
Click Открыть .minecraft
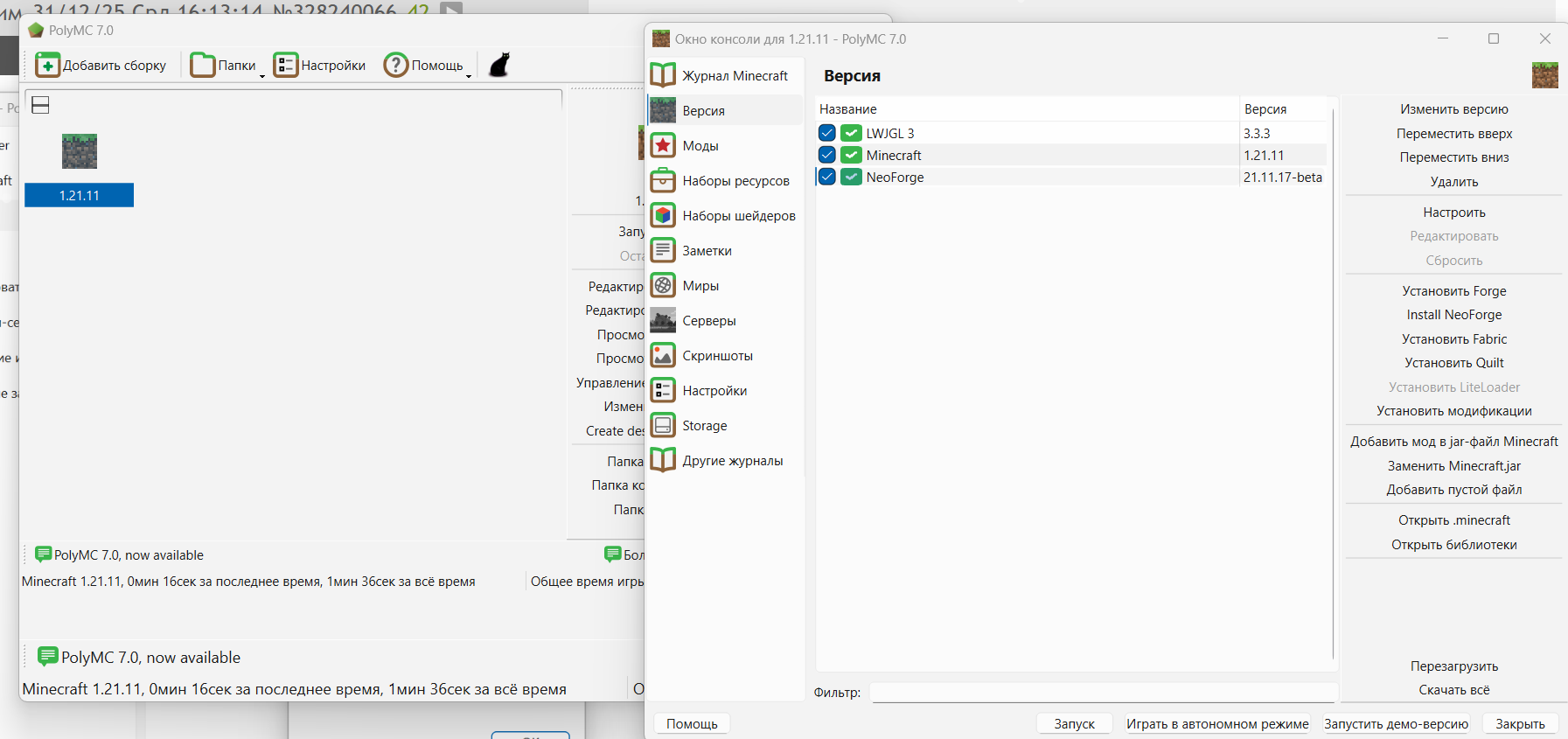tap(1453, 520)
